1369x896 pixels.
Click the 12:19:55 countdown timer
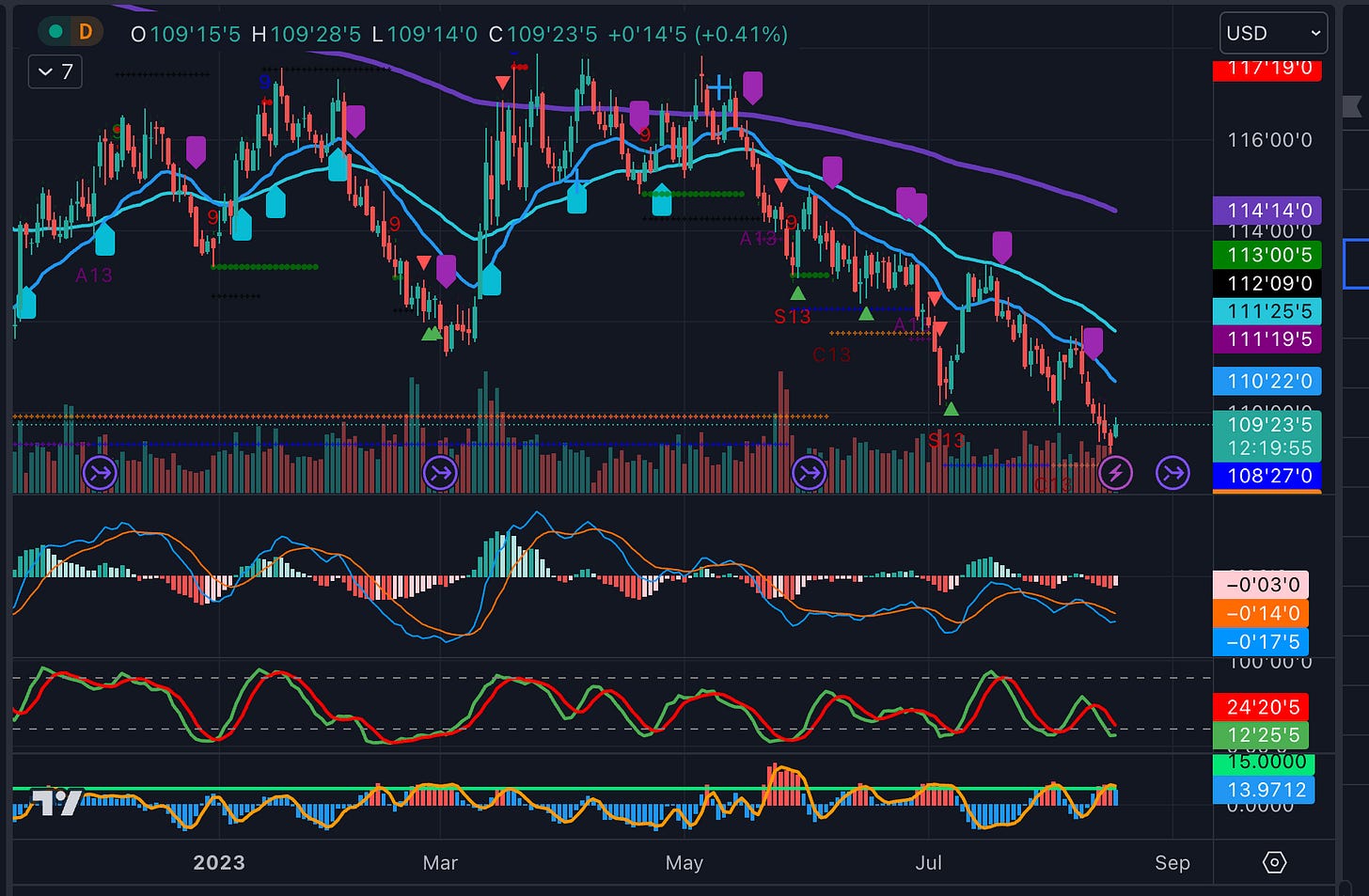point(1267,448)
